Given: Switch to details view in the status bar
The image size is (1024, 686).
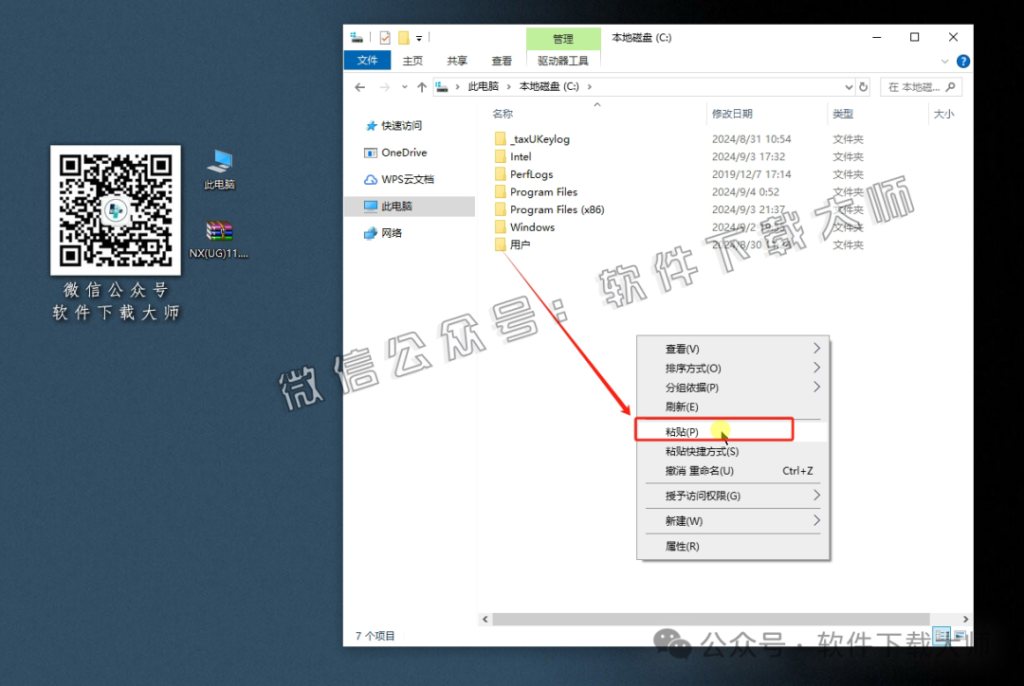Looking at the screenshot, I should click(x=941, y=635).
